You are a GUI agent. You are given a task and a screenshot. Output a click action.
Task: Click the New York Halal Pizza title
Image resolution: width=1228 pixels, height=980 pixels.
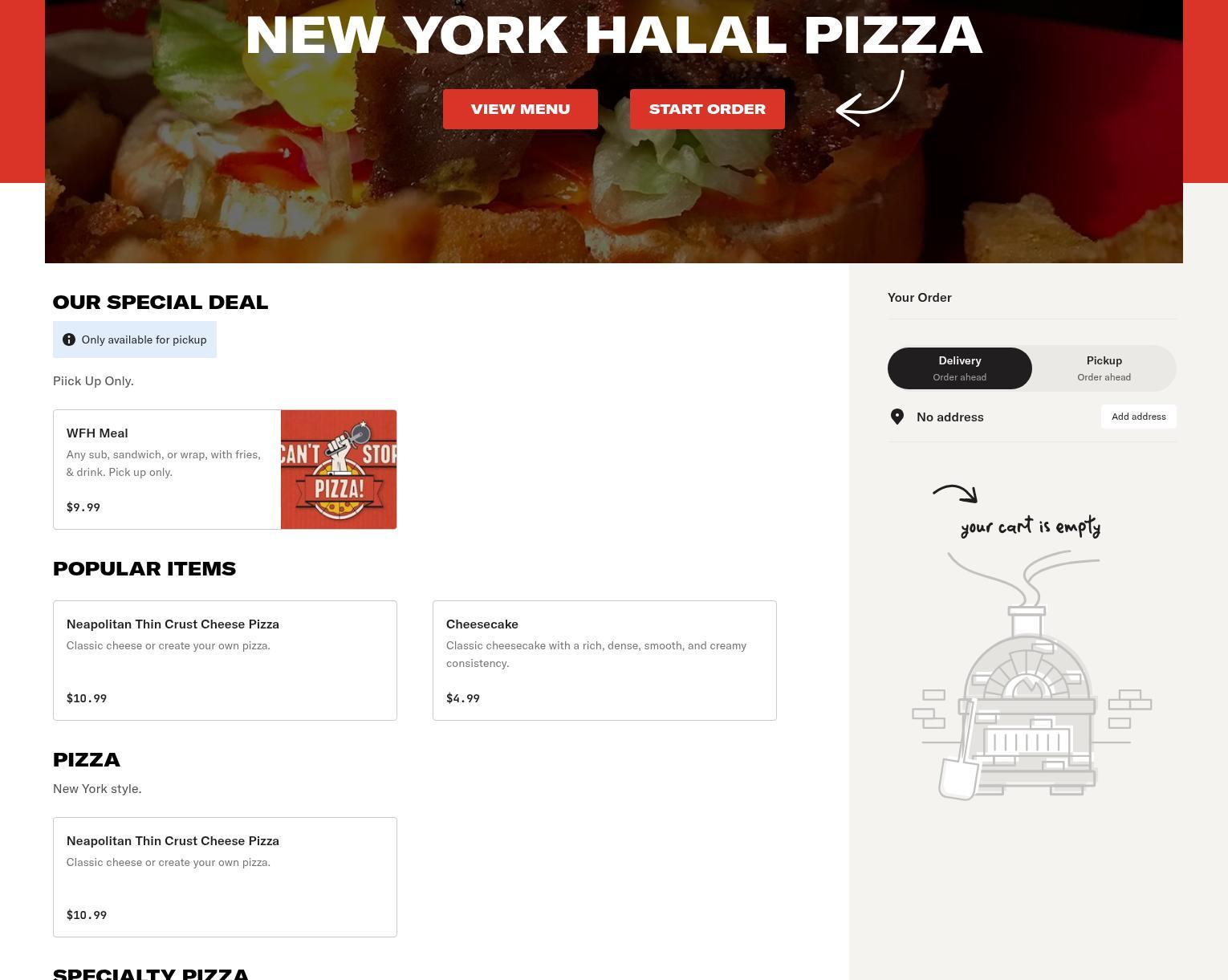614,35
